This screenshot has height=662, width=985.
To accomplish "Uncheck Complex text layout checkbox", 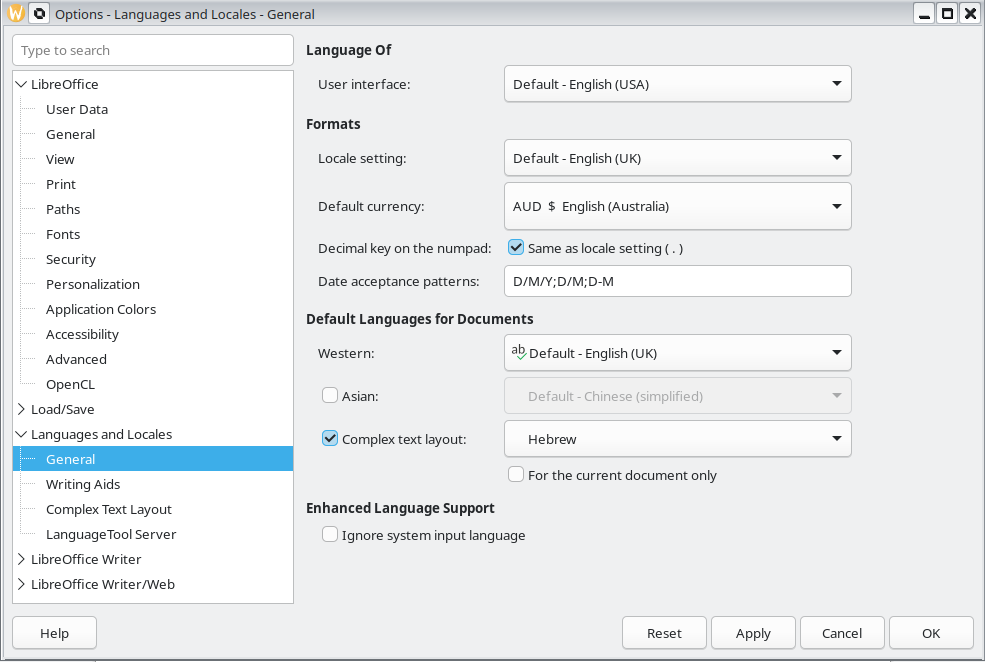I will click(330, 438).
